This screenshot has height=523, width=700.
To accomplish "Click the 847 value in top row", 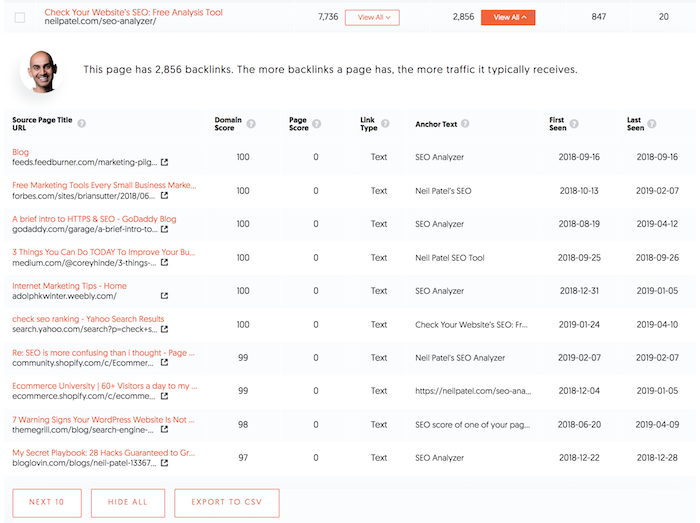I will coord(599,17).
